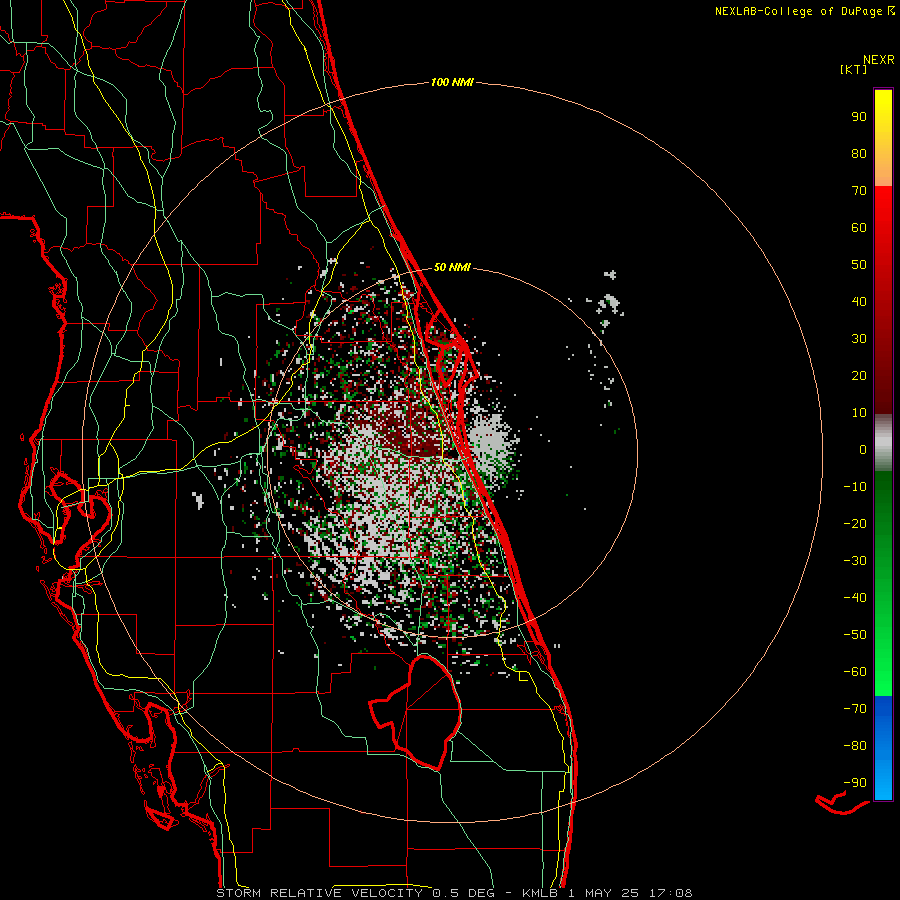Viewport: 900px width, 900px height.
Task: Click the -10 value on the velocity scale
Action: [x=855, y=487]
